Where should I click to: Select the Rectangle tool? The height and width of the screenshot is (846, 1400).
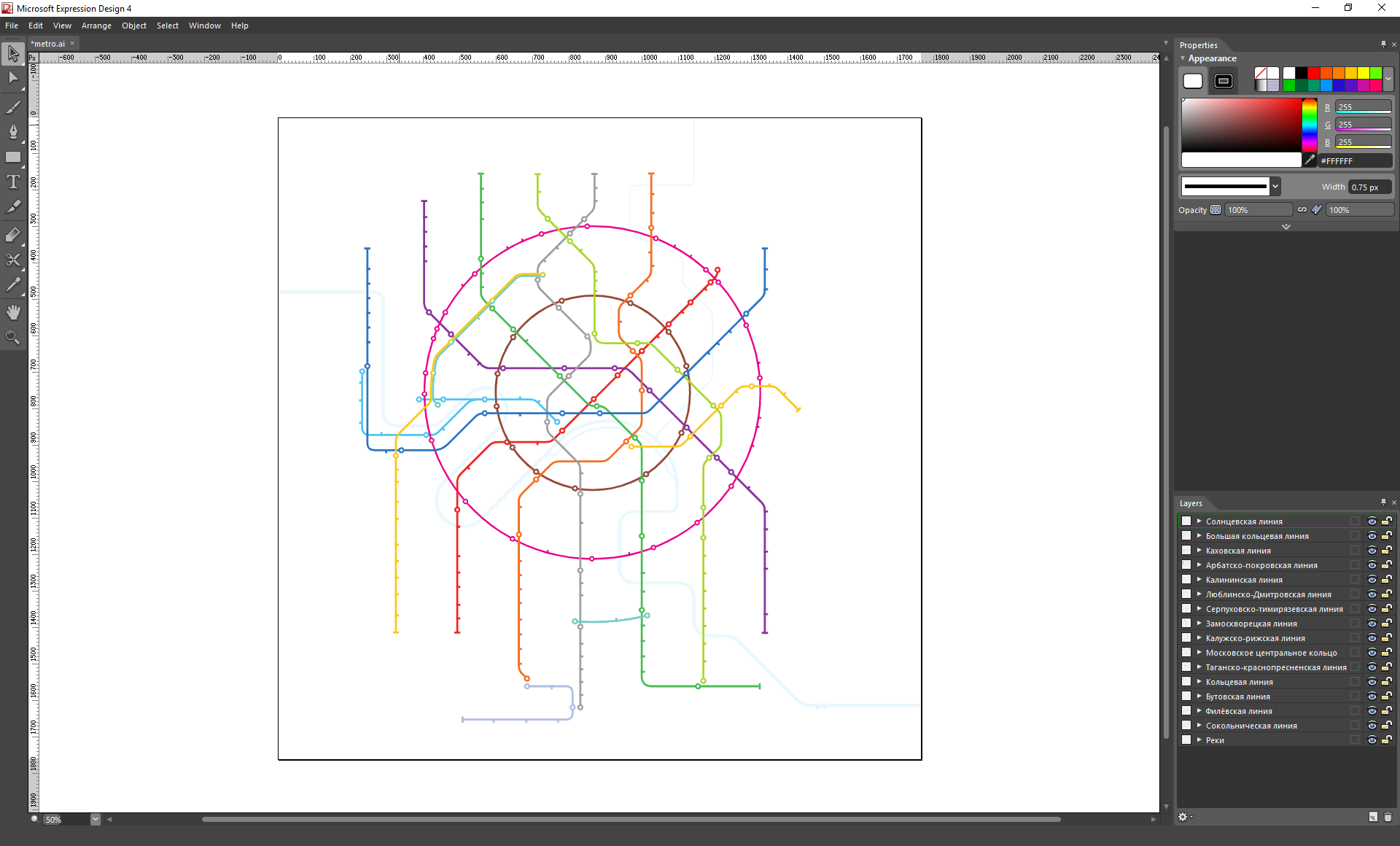[x=13, y=158]
